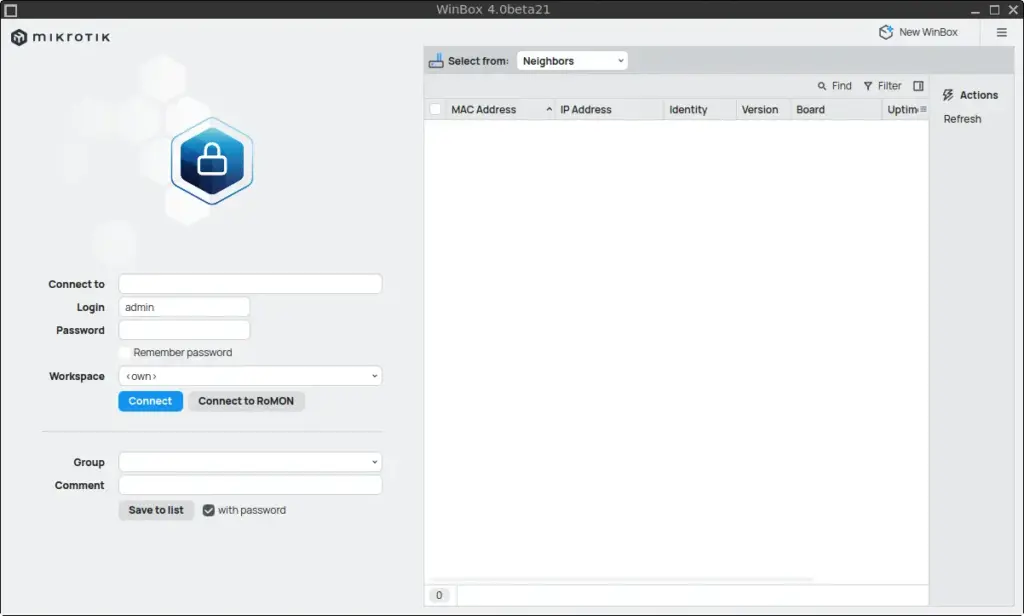Click the Save to list button
The width and height of the screenshot is (1024, 616).
coord(156,510)
